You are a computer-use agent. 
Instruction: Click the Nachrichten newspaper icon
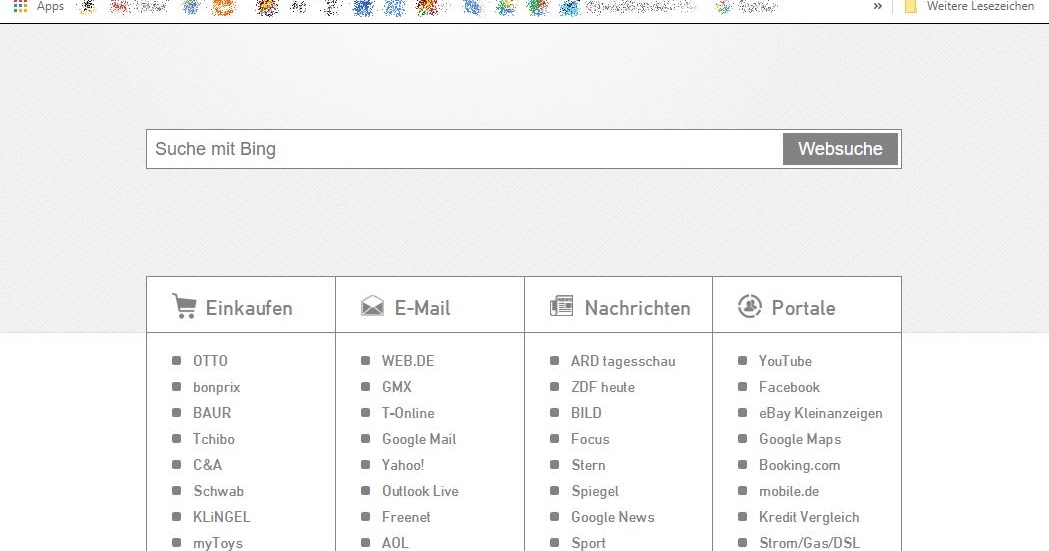tap(561, 306)
